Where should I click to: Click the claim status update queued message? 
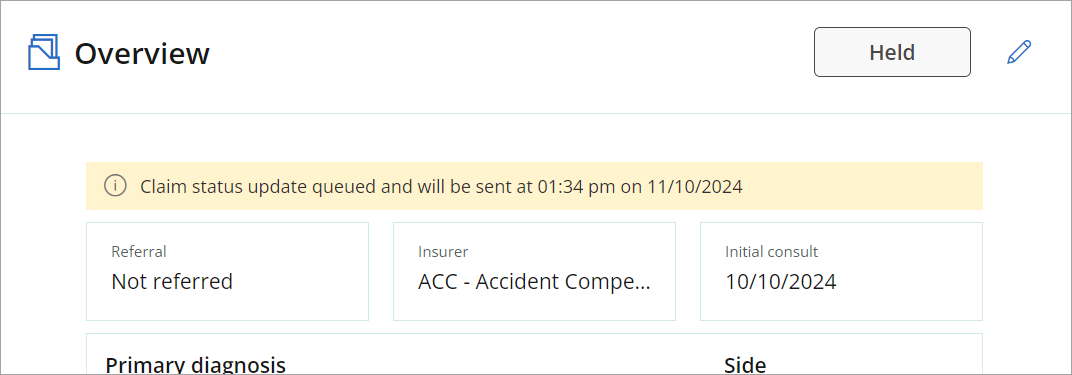[441, 186]
